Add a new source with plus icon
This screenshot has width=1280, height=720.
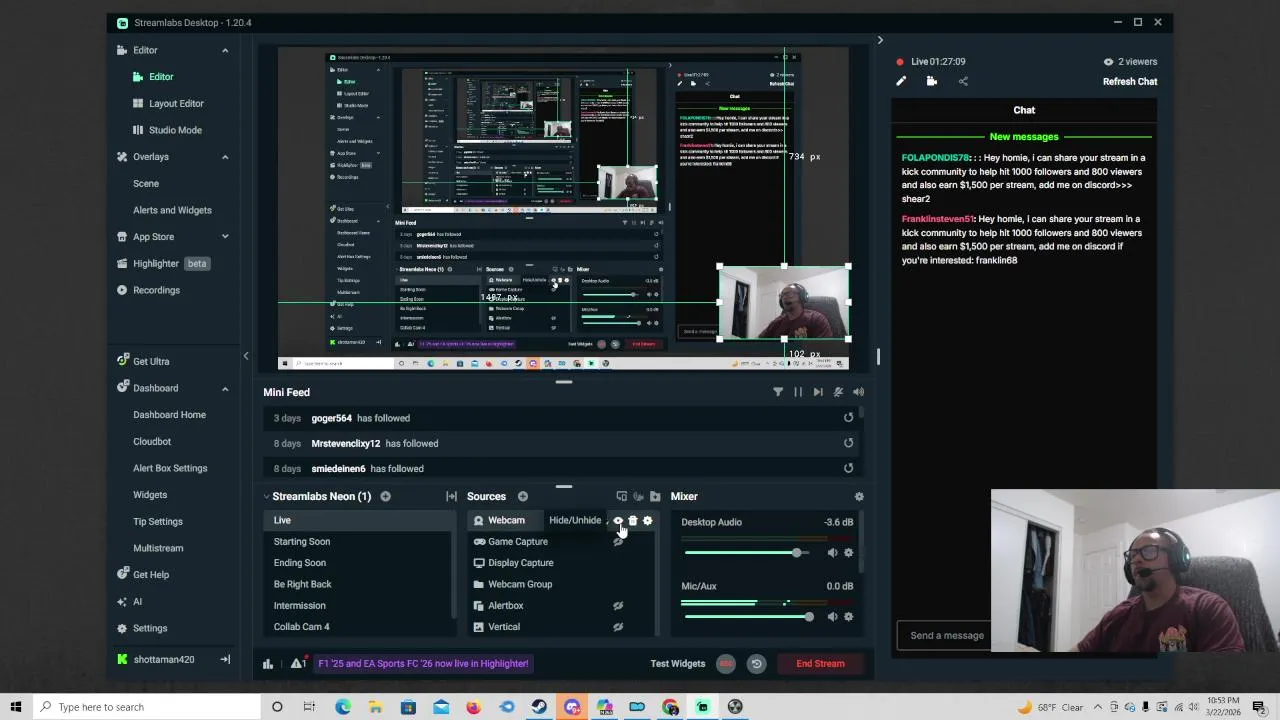tap(522, 496)
